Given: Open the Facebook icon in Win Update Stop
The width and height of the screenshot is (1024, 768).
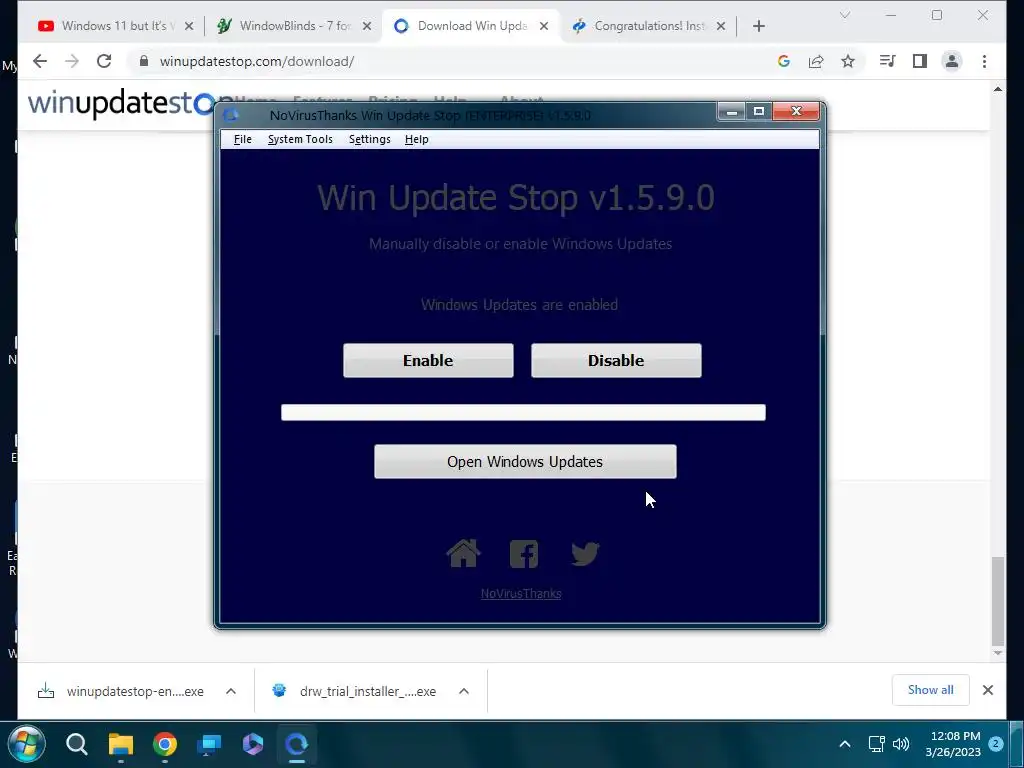Looking at the screenshot, I should pyautogui.click(x=524, y=554).
